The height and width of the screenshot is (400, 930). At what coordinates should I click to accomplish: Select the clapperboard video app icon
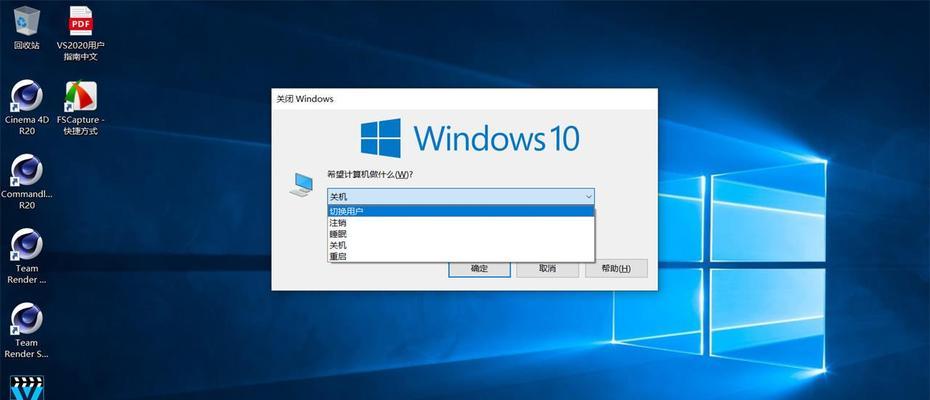pos(27,388)
